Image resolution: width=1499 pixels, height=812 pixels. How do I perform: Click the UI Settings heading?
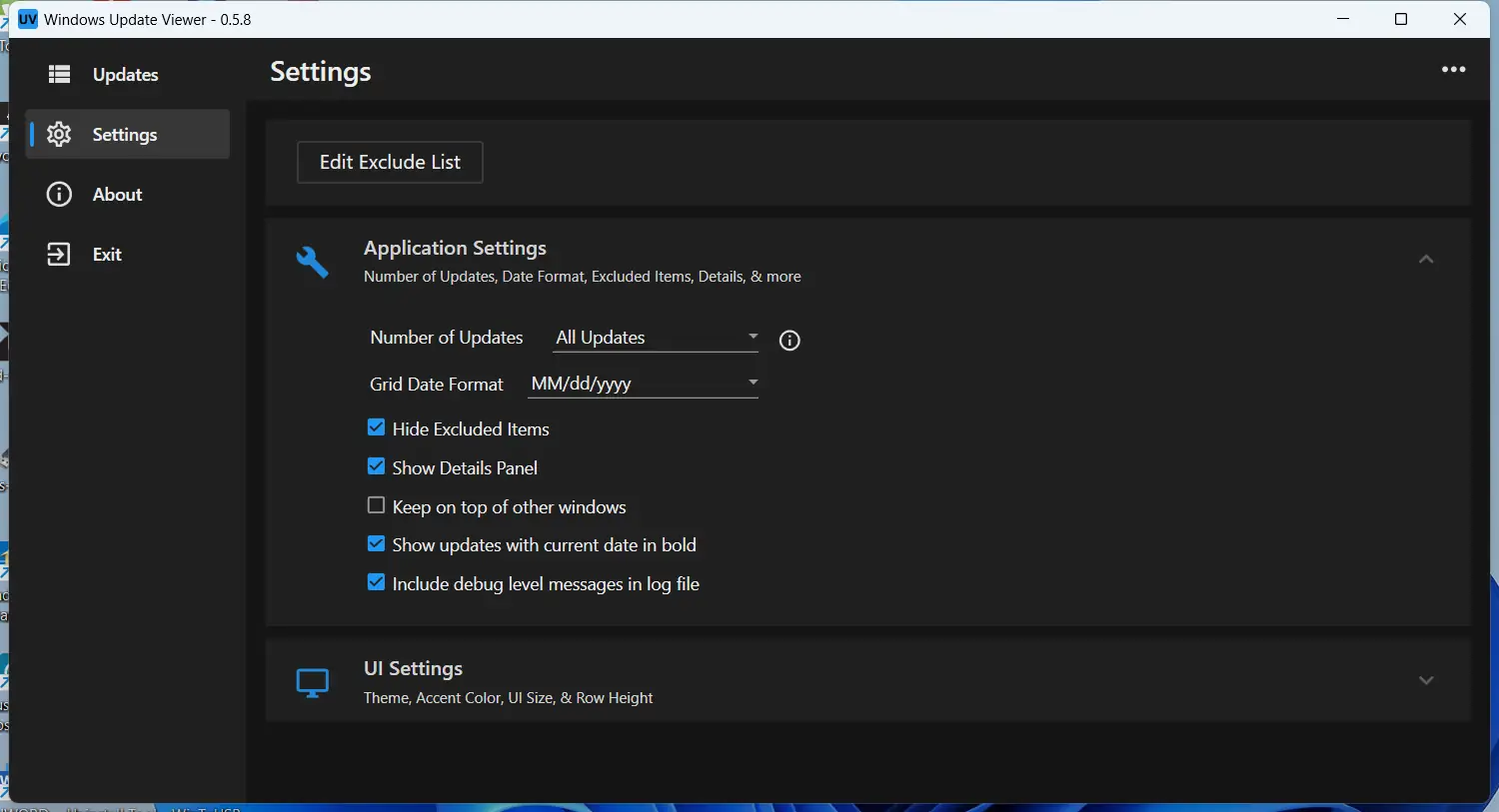click(413, 668)
